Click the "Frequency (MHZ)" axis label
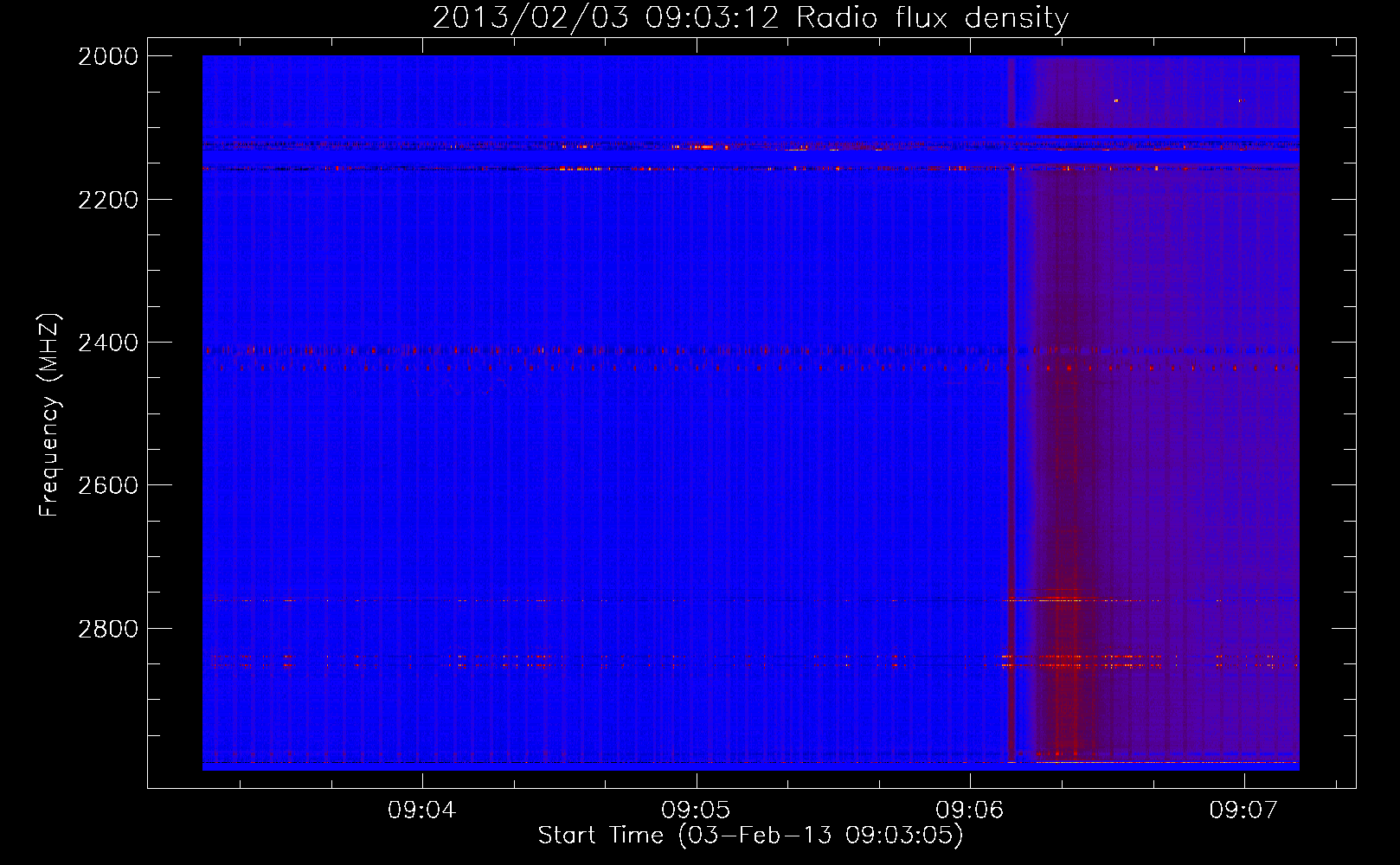Image resolution: width=1400 pixels, height=865 pixels. 50,415
